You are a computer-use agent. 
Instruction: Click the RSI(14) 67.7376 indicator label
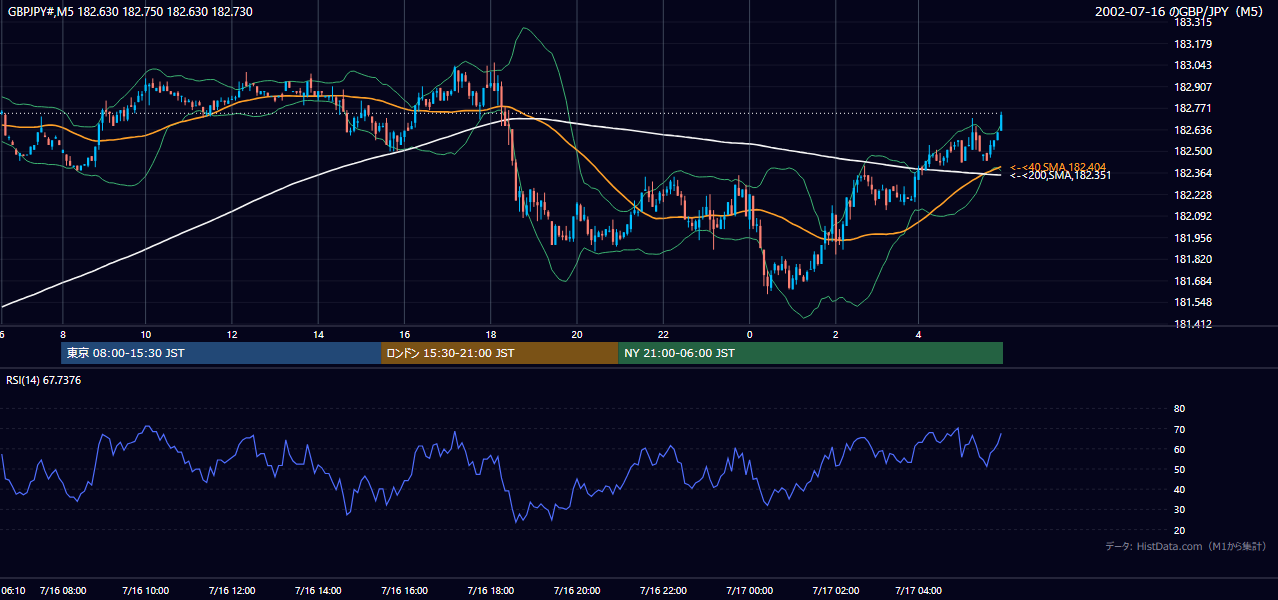tap(44, 380)
